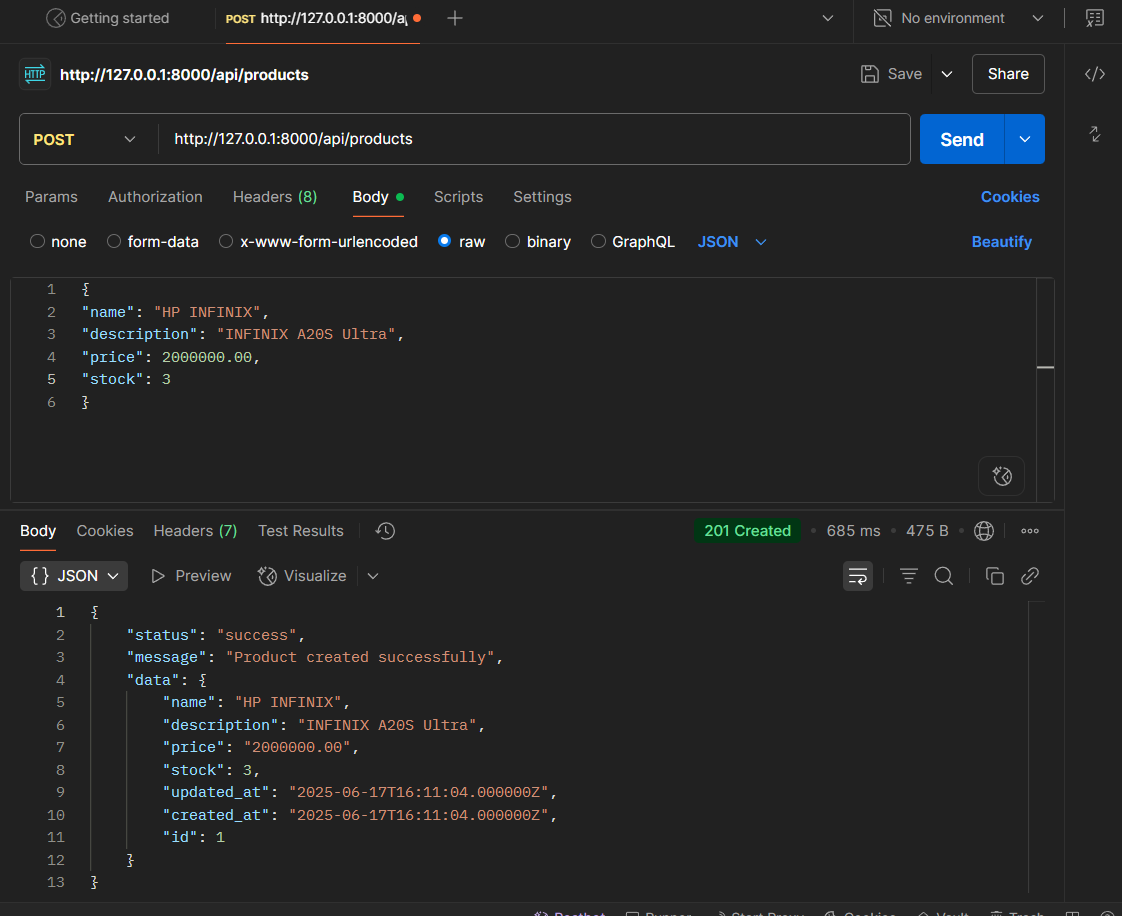The width and height of the screenshot is (1122, 916).
Task: Click the network globe icon
Action: tap(984, 531)
